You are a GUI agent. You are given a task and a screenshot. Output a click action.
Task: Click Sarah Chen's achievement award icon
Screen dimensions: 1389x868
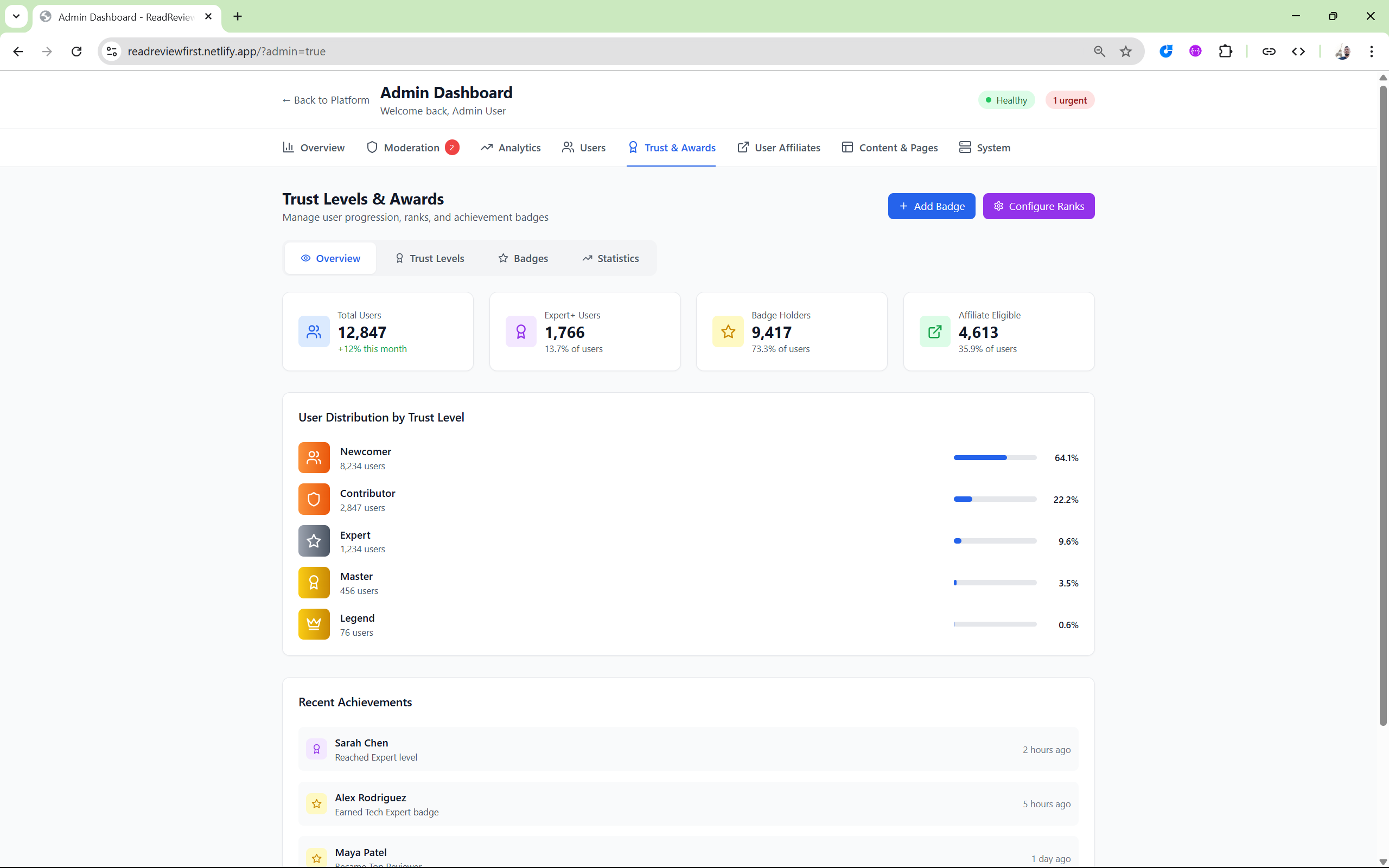316,749
